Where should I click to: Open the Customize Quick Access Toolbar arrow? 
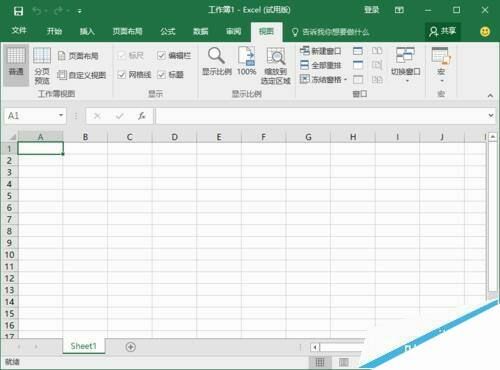pyautogui.click(x=80, y=11)
